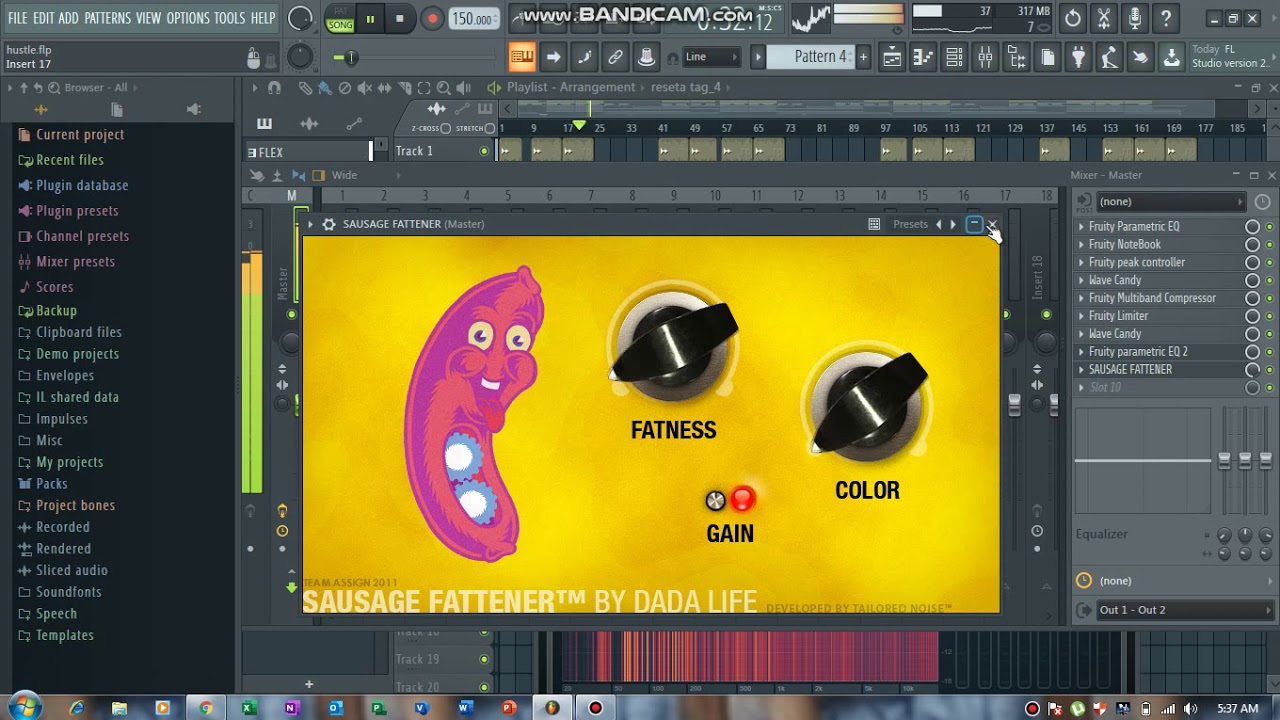Open the PATTERNS menu
The height and width of the screenshot is (720, 1280).
click(107, 18)
